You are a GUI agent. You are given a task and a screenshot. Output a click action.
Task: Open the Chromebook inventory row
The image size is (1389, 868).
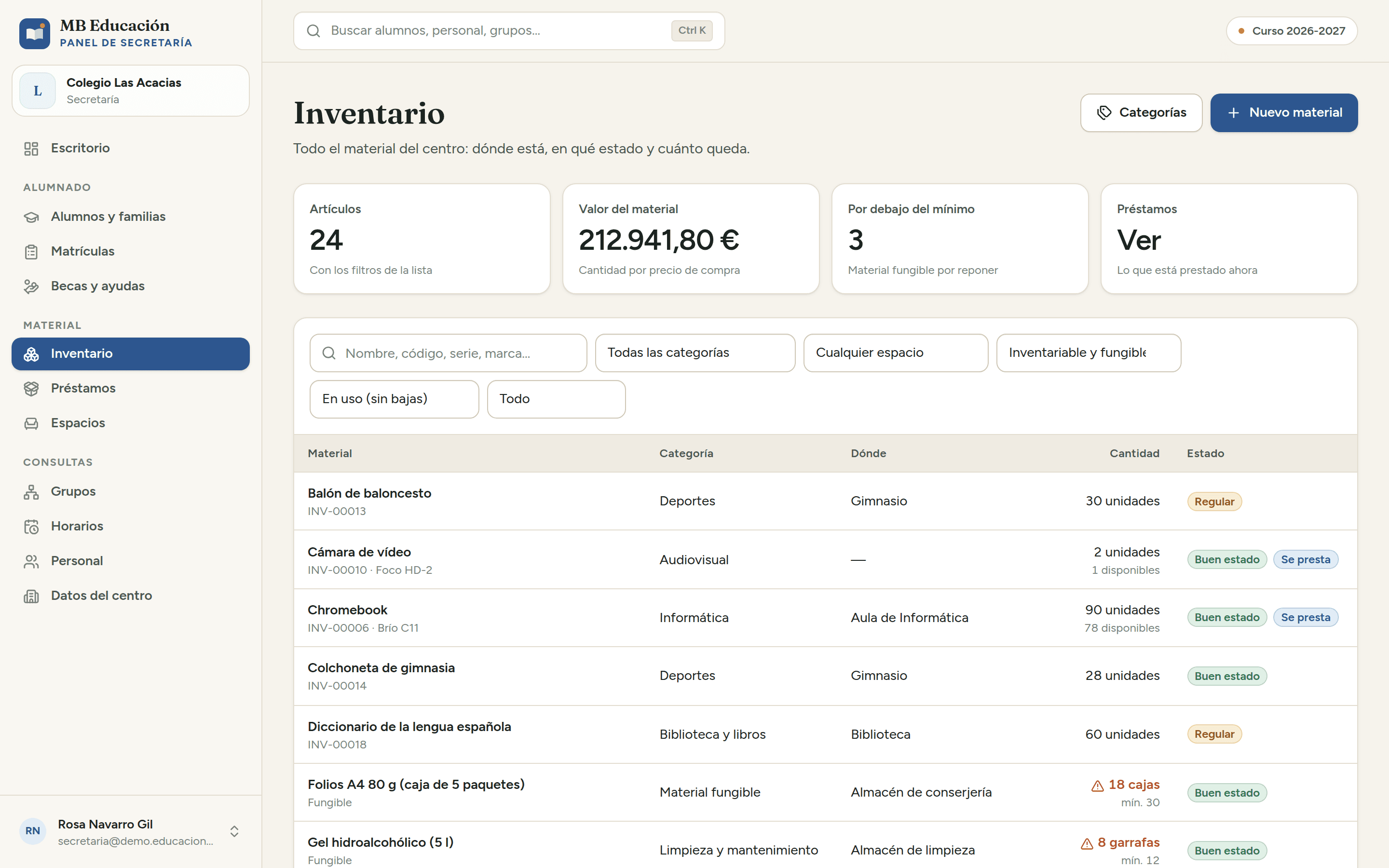click(825, 618)
